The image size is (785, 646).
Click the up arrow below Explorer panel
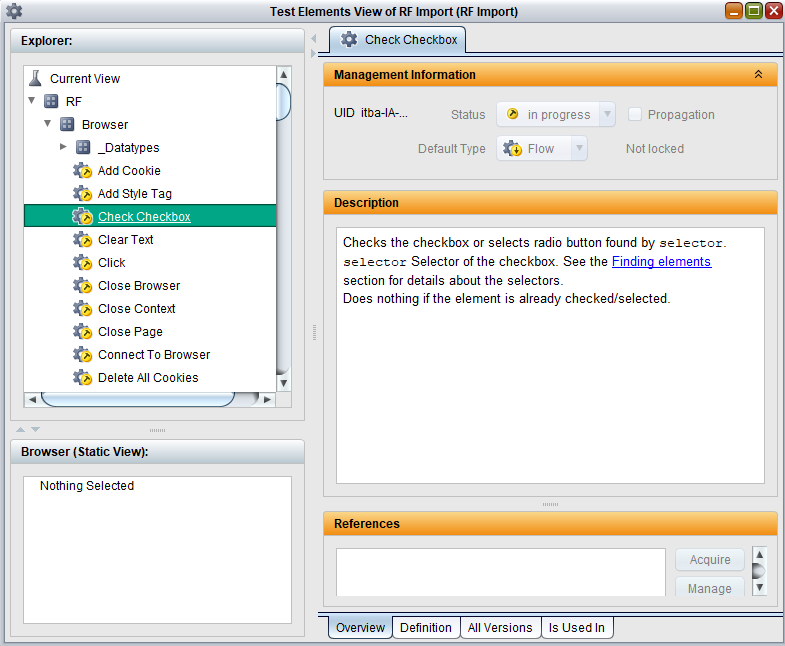click(x=21, y=430)
